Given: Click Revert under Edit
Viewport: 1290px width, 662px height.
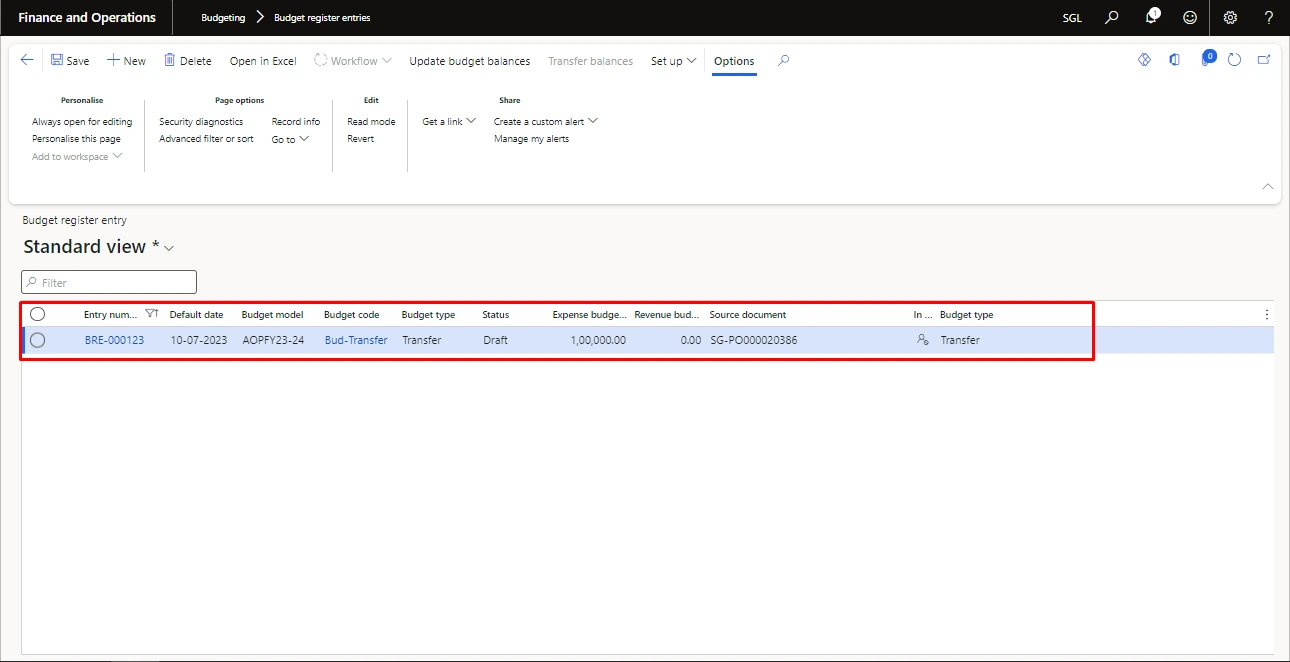Looking at the screenshot, I should (360, 139).
